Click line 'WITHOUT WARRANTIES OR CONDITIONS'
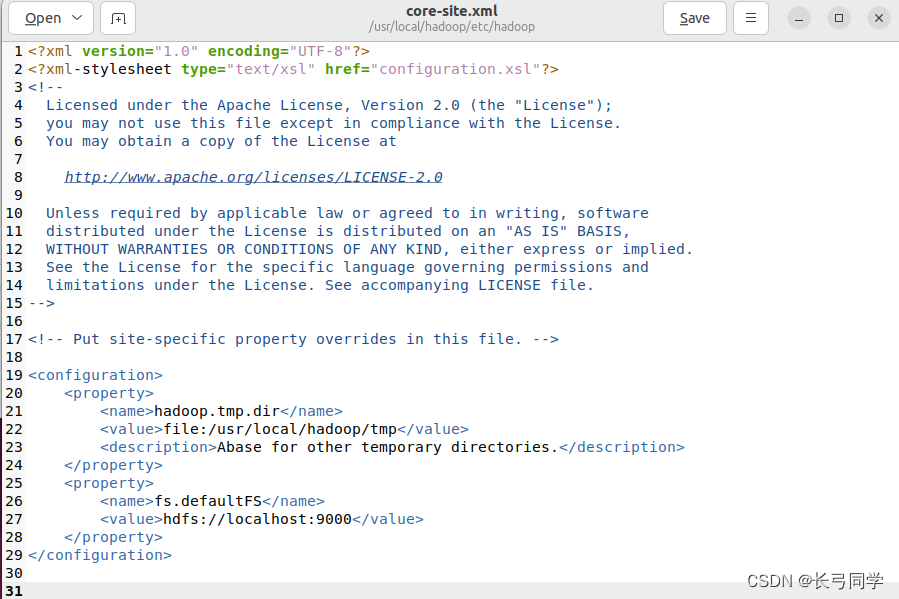Screen dimensions: 899x599 coord(369,249)
